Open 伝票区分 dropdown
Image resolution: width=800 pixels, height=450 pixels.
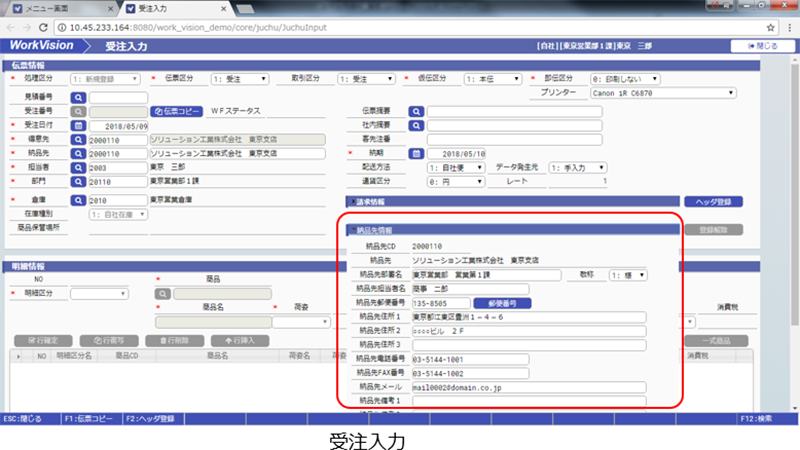pos(240,79)
